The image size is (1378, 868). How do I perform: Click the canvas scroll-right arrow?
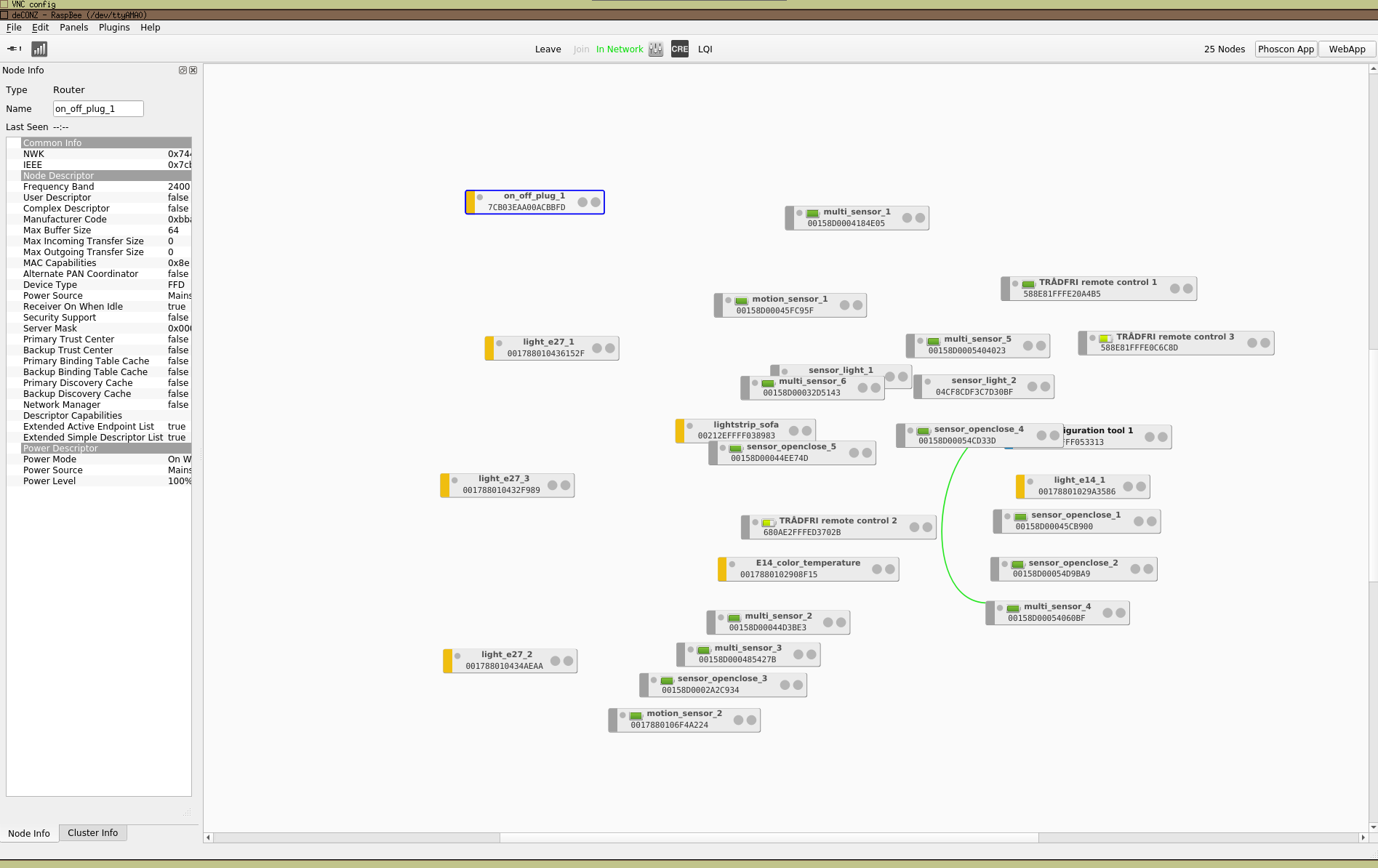(1363, 837)
